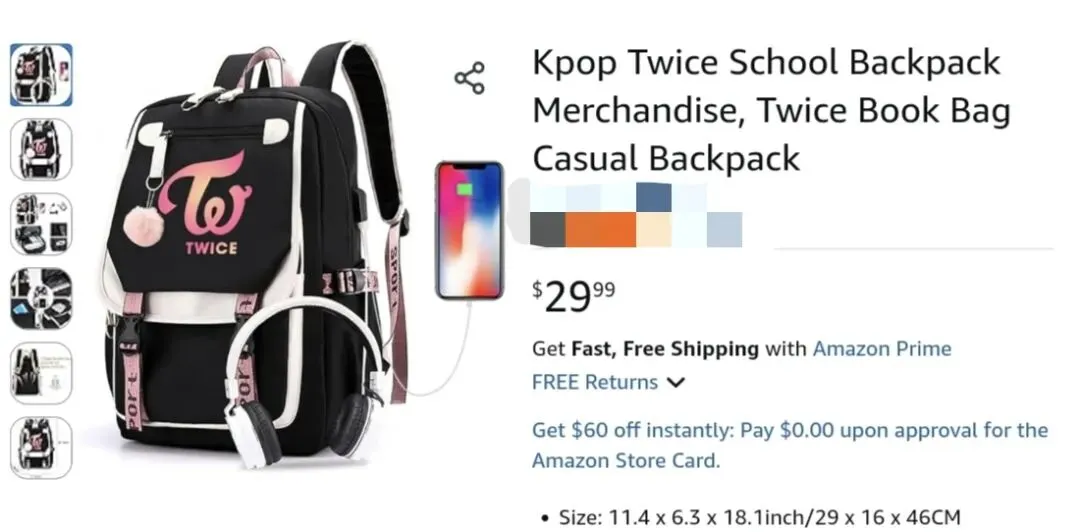Image resolution: width=1080 pixels, height=532 pixels.
Task: Click the orange pixelated rating block
Action: (601, 229)
